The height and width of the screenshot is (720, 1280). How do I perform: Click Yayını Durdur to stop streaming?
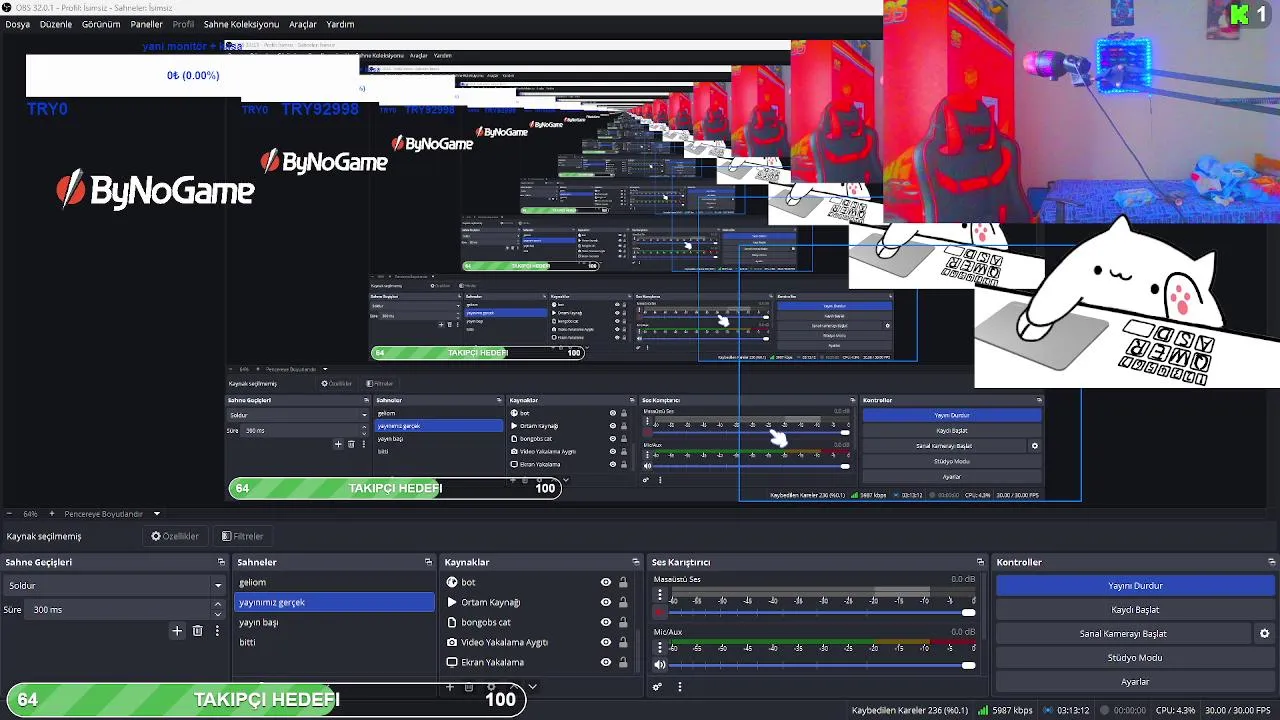[1135, 585]
